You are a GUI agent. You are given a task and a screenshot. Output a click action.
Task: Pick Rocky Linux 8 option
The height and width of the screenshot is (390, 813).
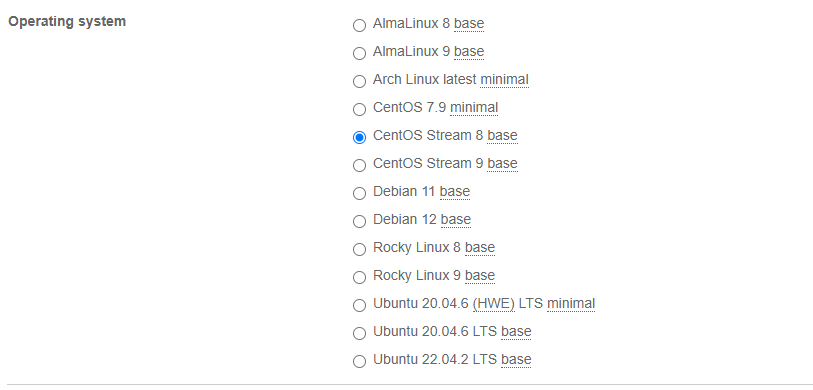(359, 249)
